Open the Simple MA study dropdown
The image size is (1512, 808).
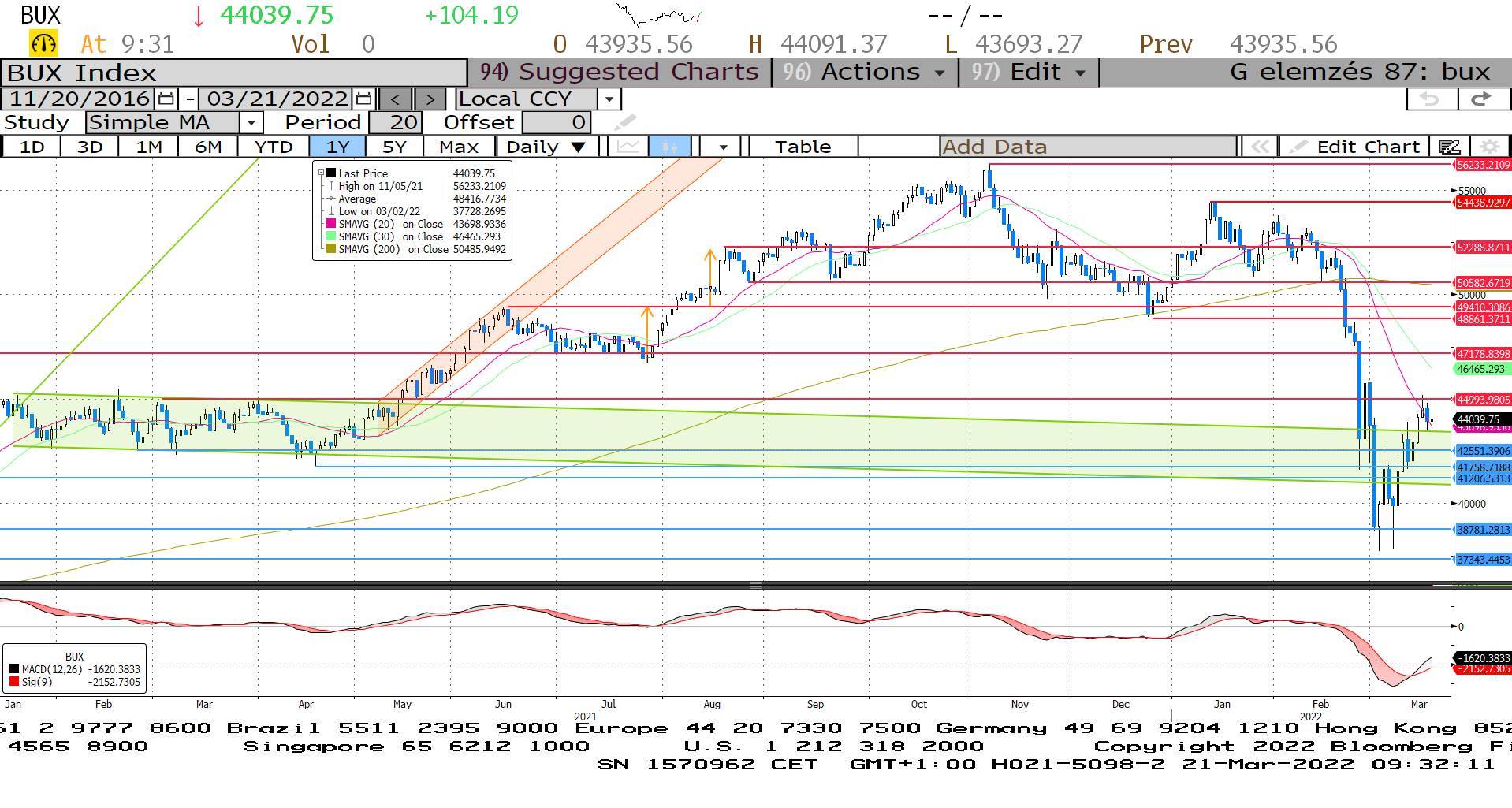pyautogui.click(x=251, y=122)
